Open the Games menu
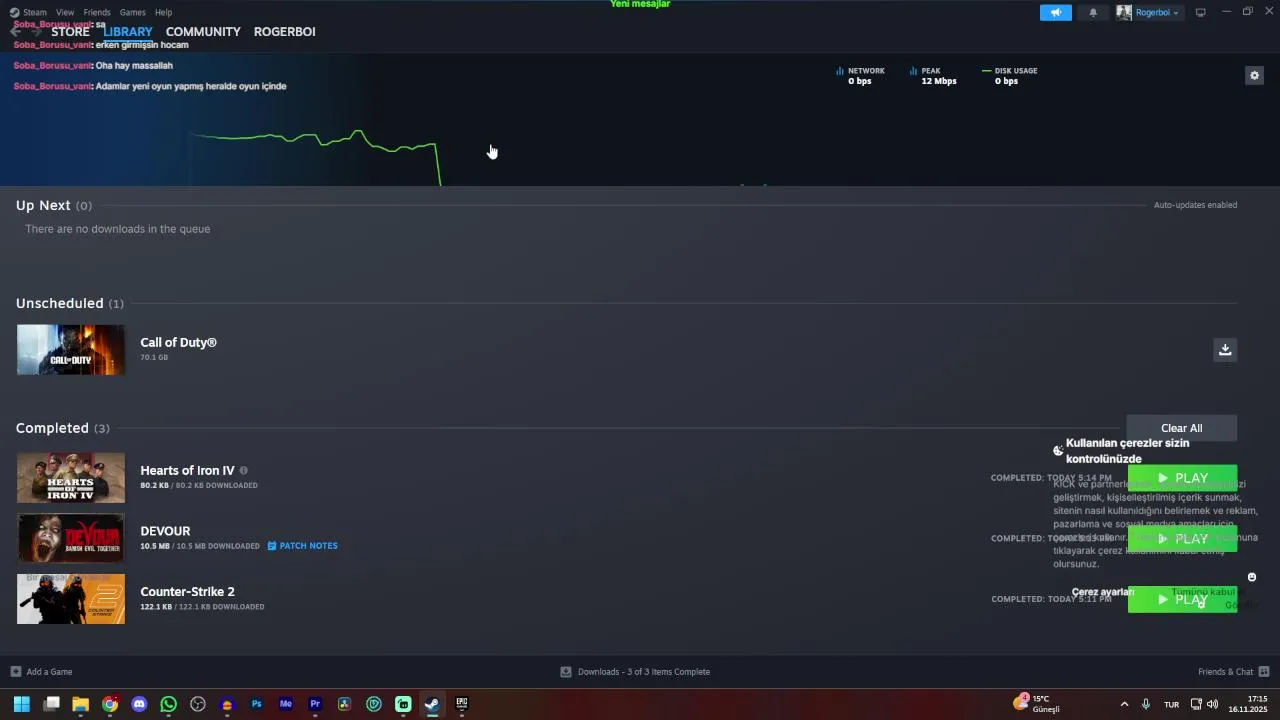The height and width of the screenshot is (720, 1280). click(132, 12)
